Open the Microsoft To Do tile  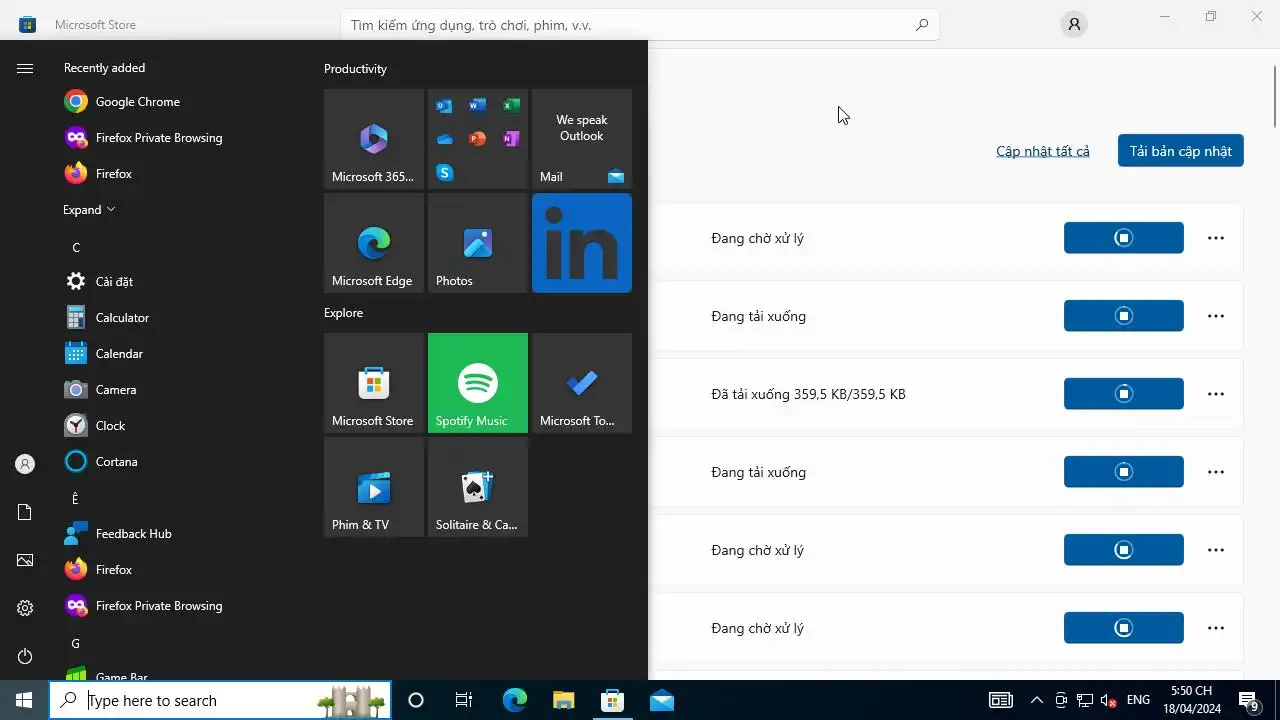tap(582, 383)
